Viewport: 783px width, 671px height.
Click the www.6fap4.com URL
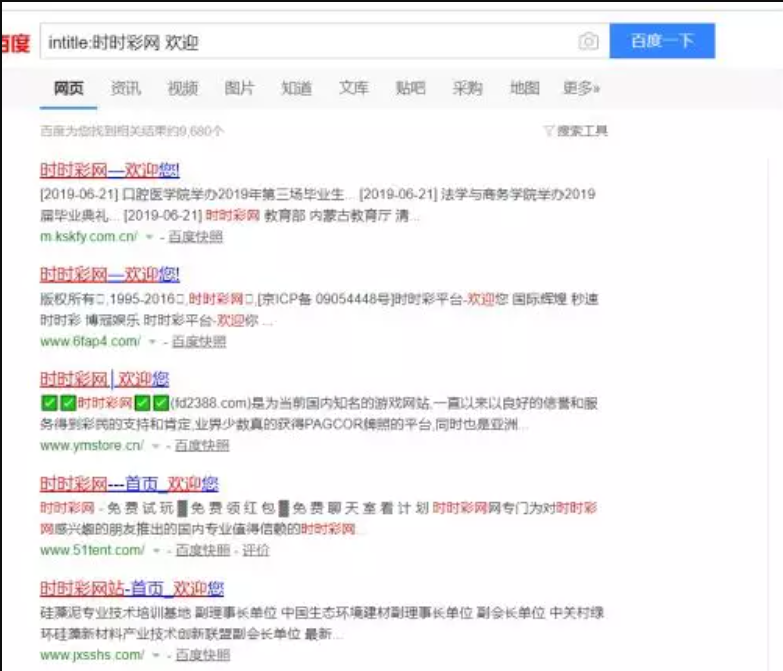pyautogui.click(x=90, y=341)
